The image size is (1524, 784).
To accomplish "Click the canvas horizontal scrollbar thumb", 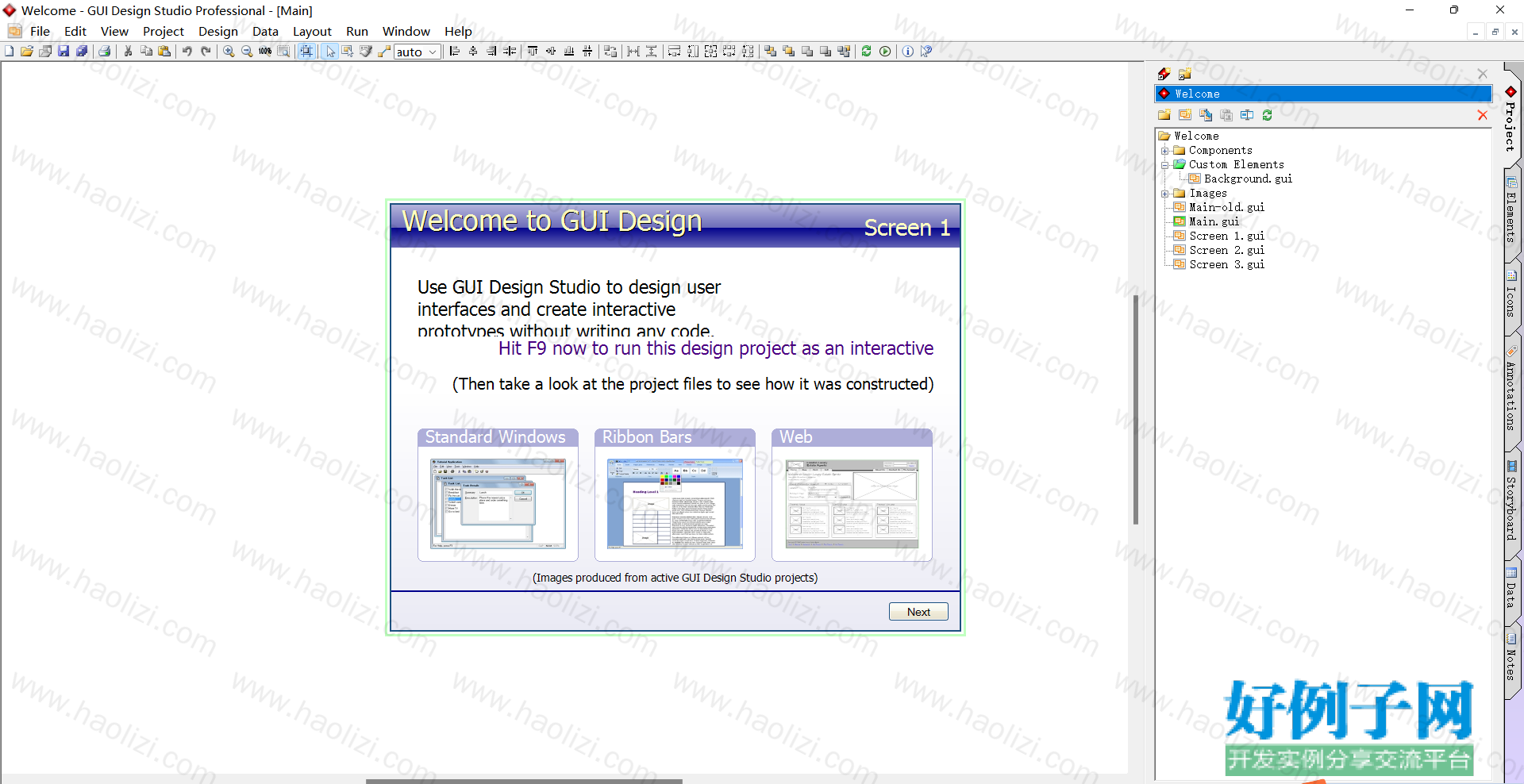I will pos(524,781).
